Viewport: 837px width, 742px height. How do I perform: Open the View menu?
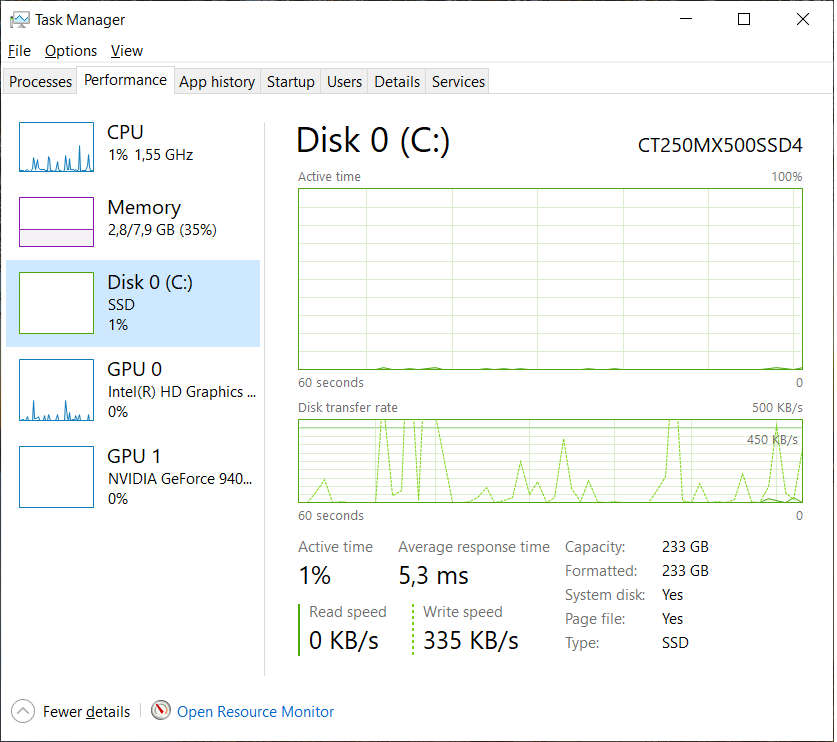tap(126, 50)
